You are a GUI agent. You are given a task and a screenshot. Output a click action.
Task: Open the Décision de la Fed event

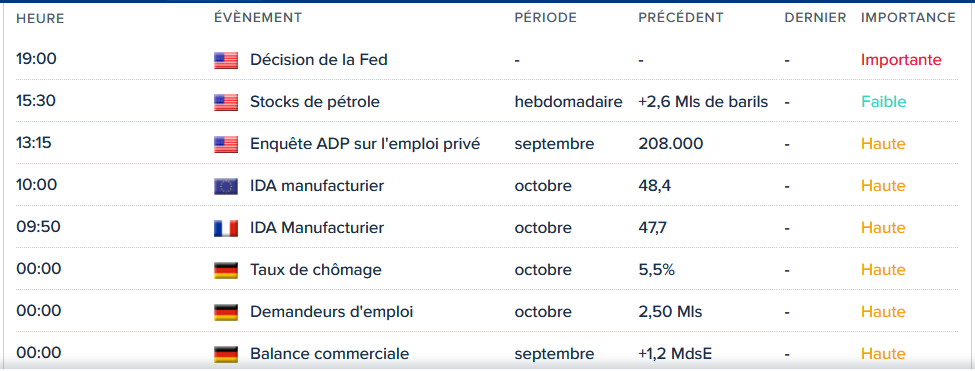(318, 60)
